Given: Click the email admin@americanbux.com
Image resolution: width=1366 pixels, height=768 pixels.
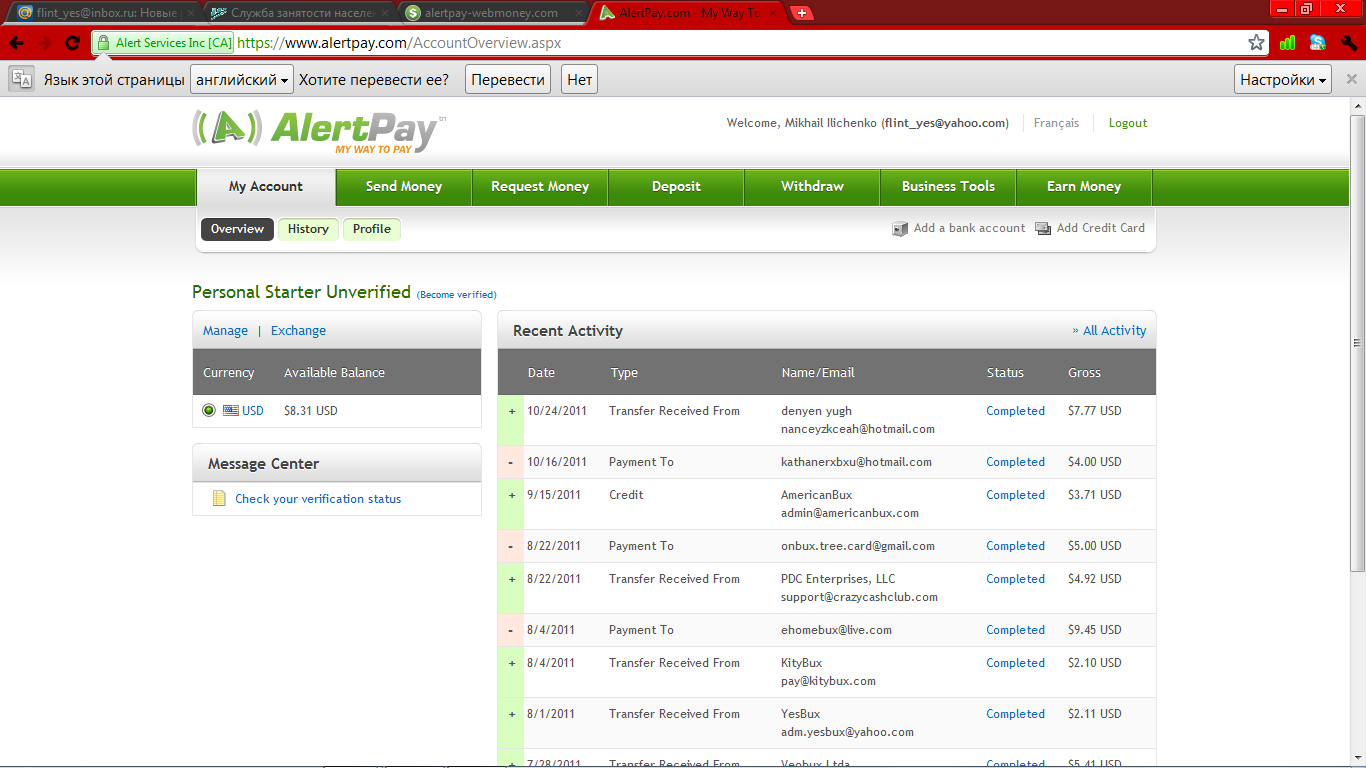Looking at the screenshot, I should point(850,513).
